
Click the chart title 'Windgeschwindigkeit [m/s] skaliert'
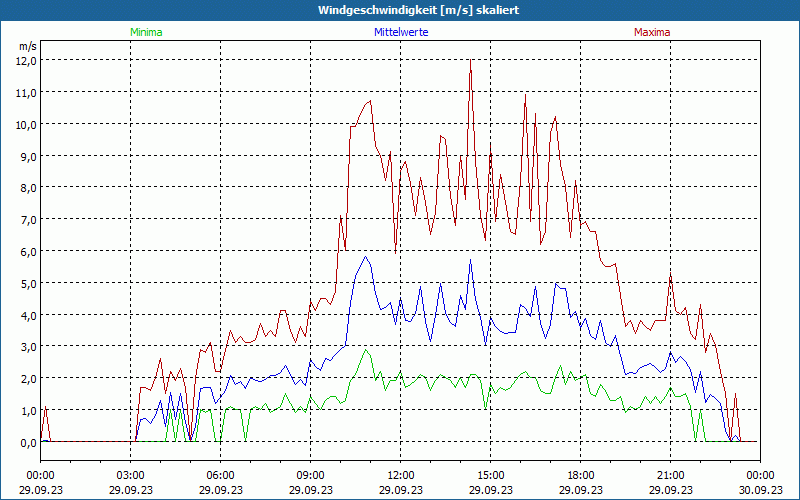click(418, 10)
